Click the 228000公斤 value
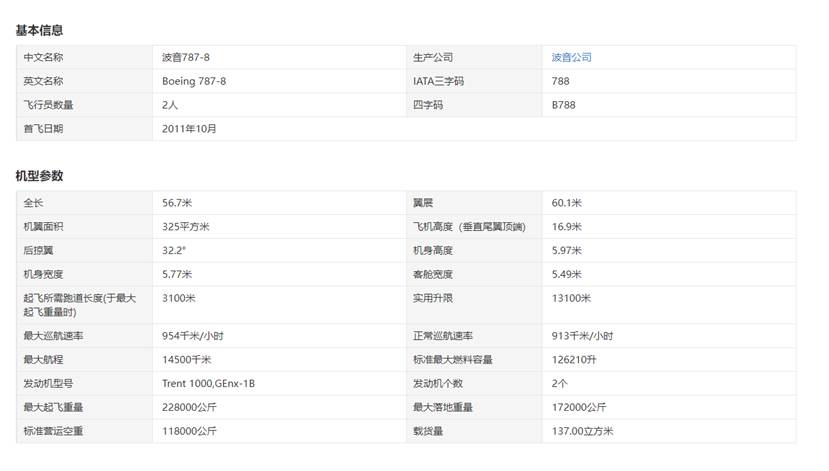 [189, 407]
